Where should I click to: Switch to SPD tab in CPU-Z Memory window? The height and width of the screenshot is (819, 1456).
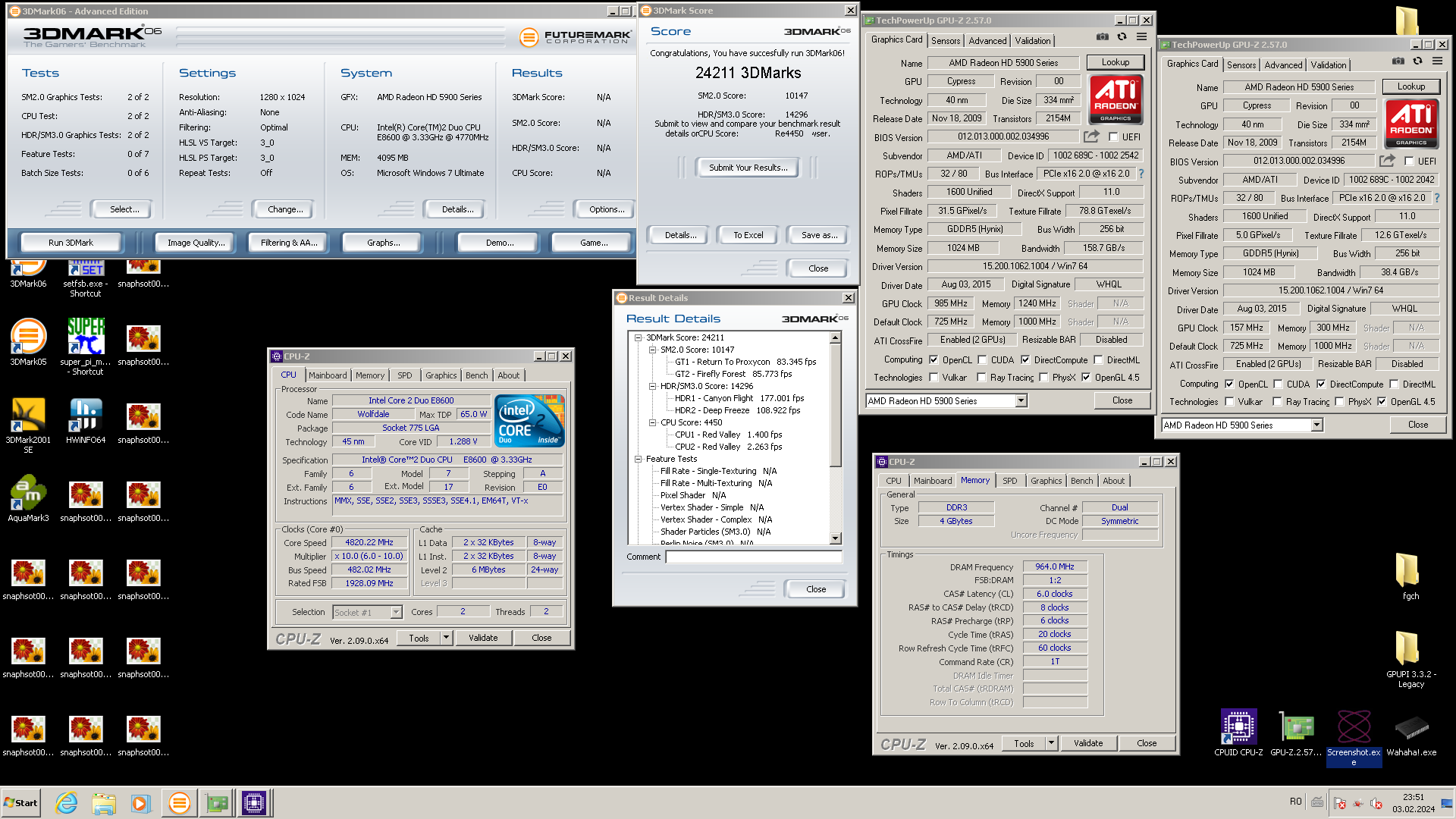[x=1010, y=481]
